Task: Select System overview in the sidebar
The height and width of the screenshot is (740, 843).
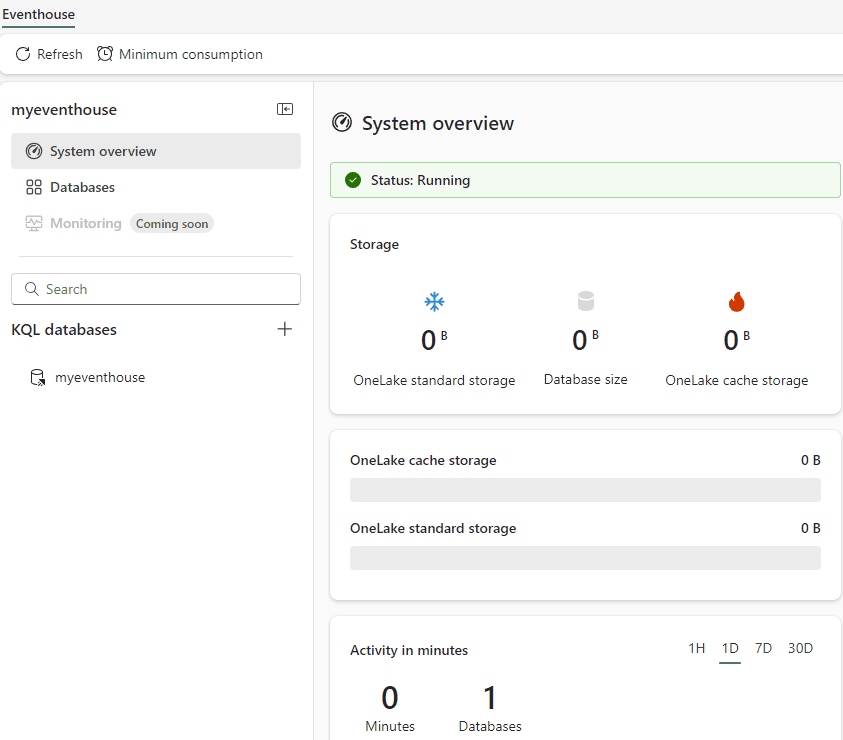Action: tap(156, 151)
